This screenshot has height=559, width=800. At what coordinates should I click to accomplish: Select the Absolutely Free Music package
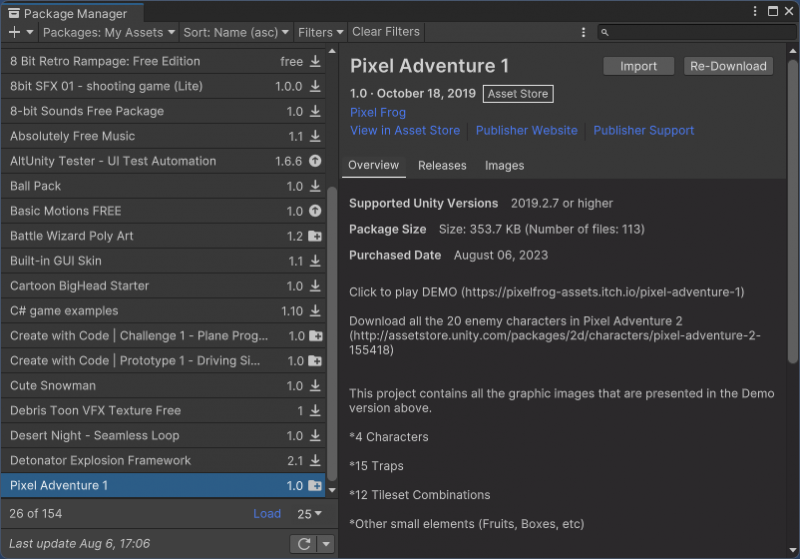(x=163, y=136)
